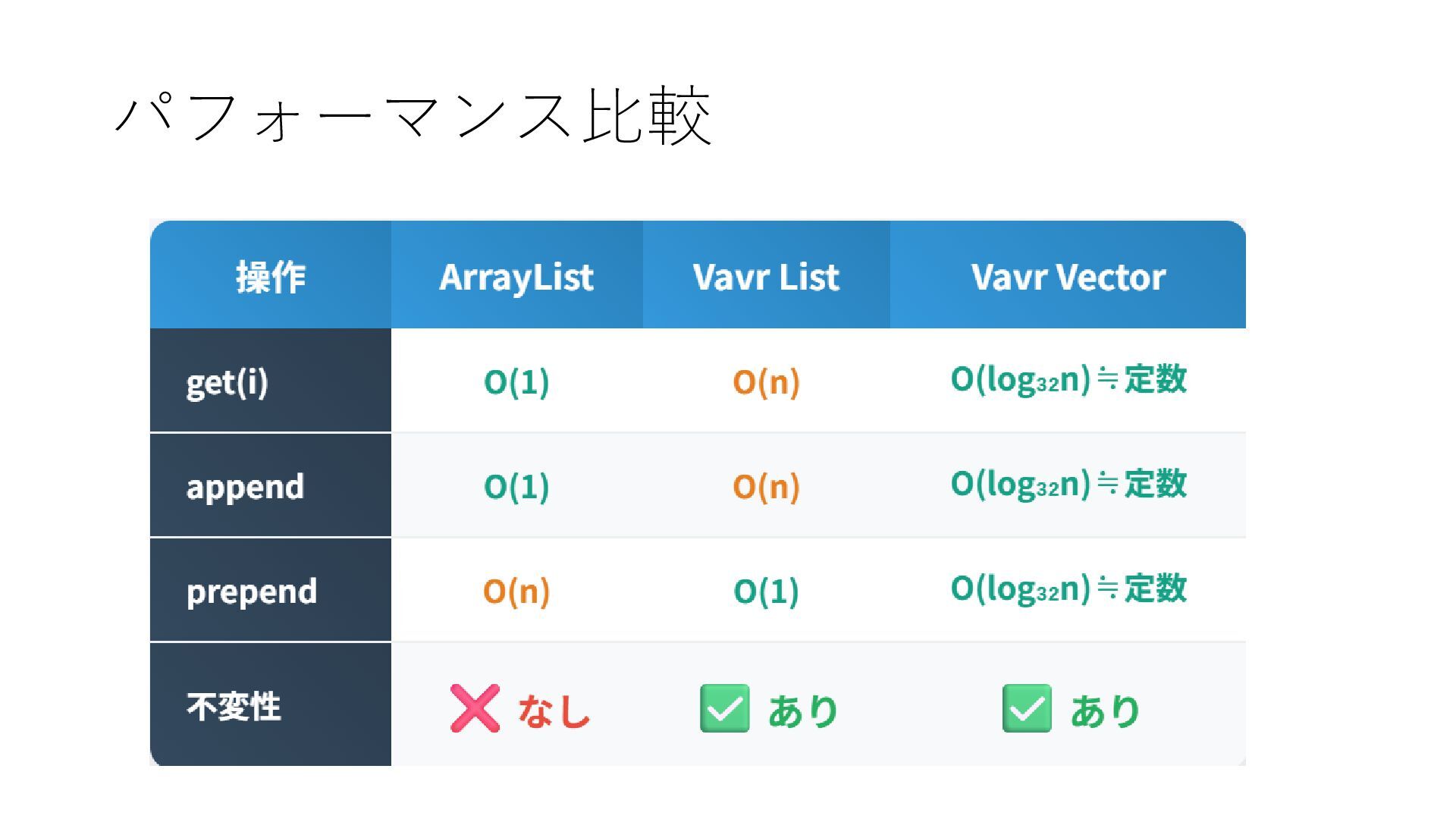
Task: Click the green checkmark in the Vavr List column
Action: [x=725, y=708]
